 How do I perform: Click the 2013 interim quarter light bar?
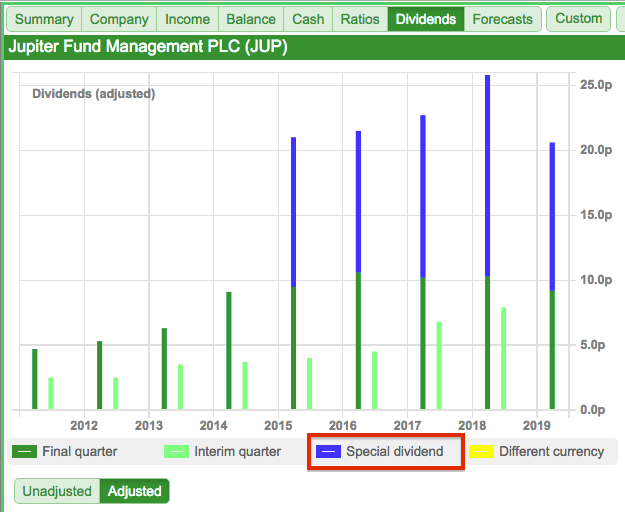pyautogui.click(x=180, y=387)
